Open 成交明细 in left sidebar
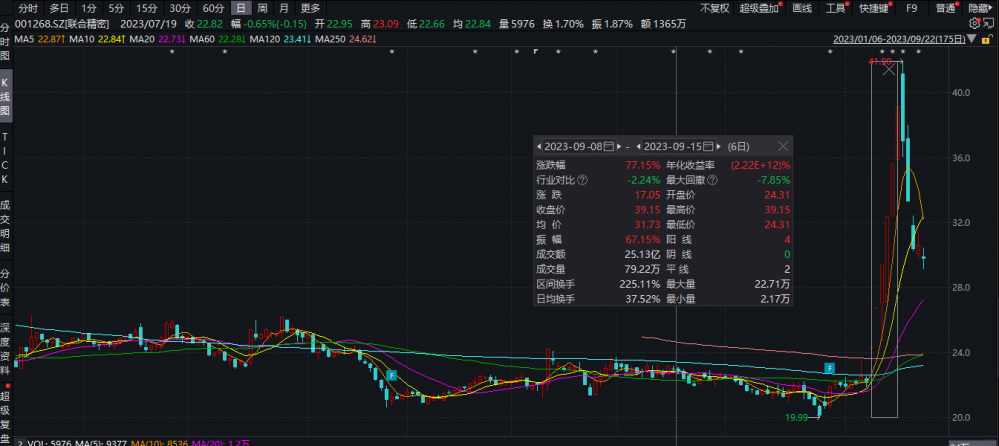The width and height of the screenshot is (999, 446). (5, 227)
